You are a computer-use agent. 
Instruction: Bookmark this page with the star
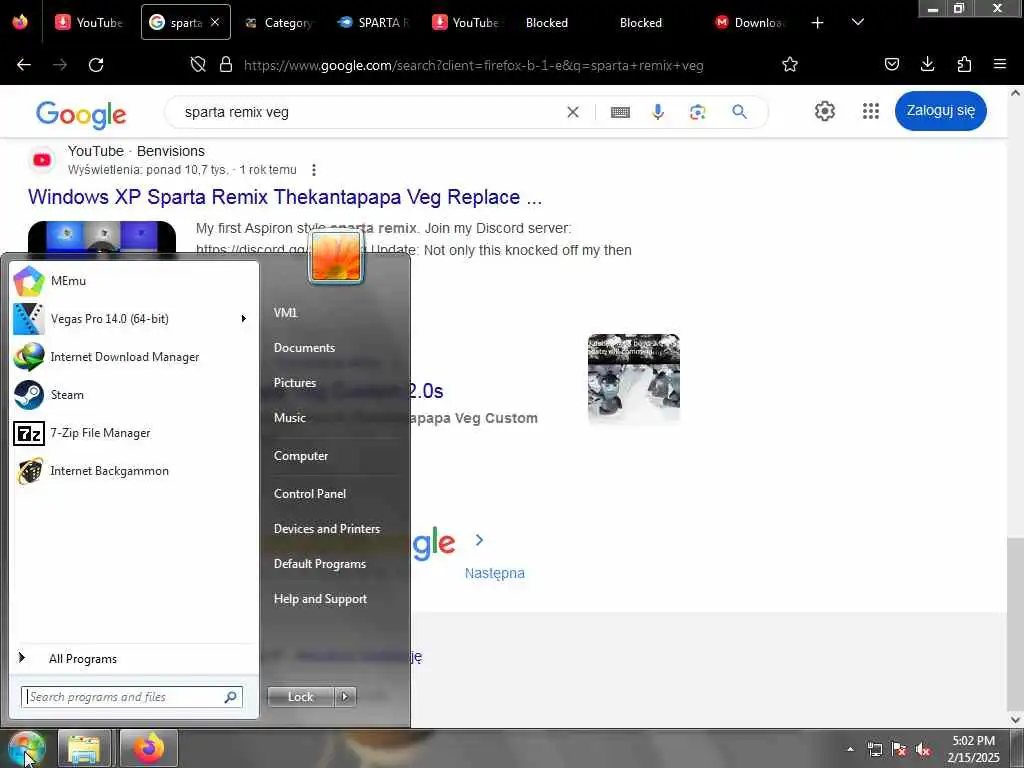[x=790, y=65]
